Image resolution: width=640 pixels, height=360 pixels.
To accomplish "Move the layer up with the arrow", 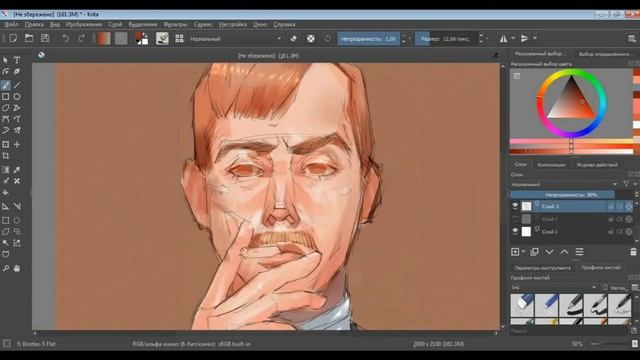I will tap(564, 252).
